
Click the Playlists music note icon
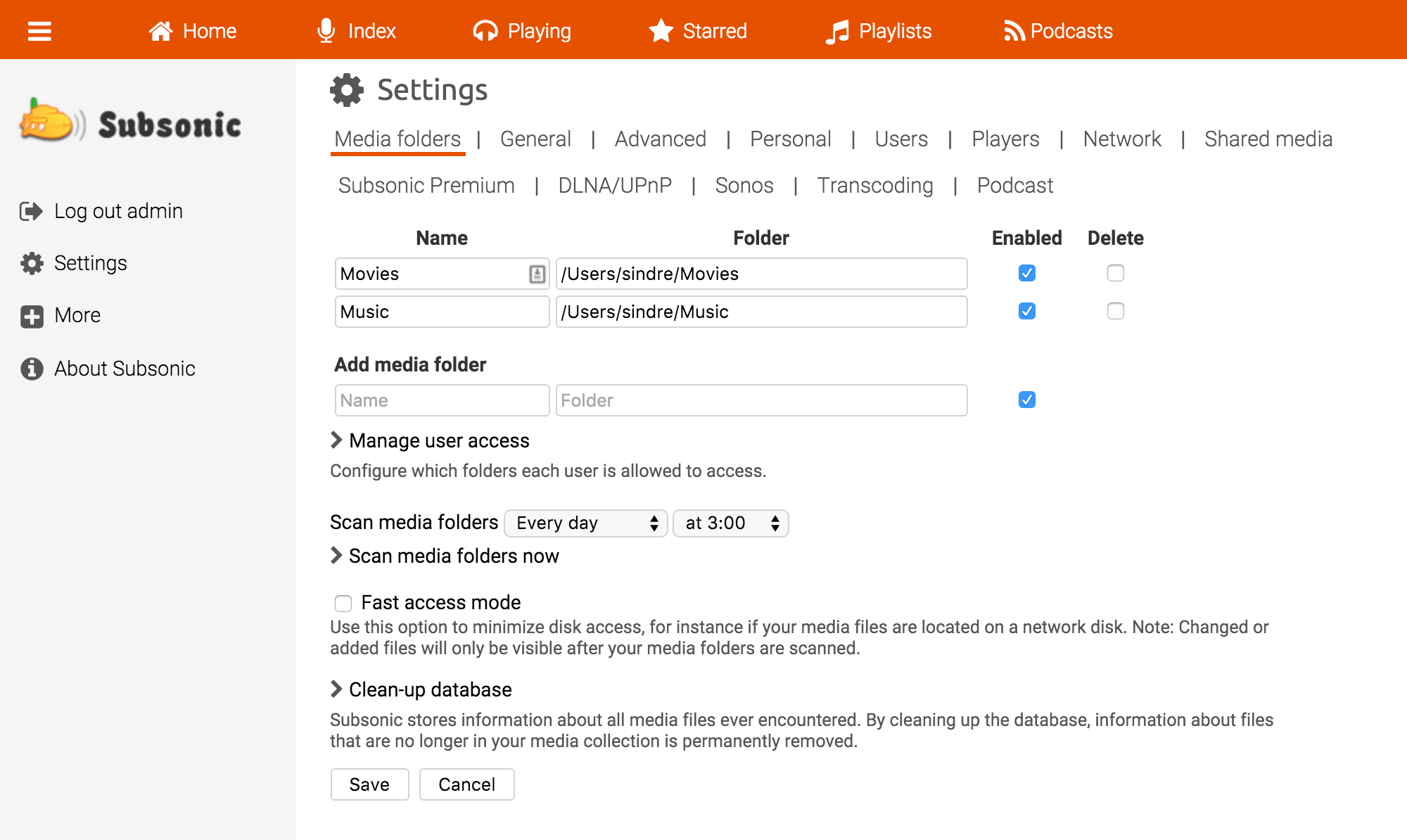point(836,32)
